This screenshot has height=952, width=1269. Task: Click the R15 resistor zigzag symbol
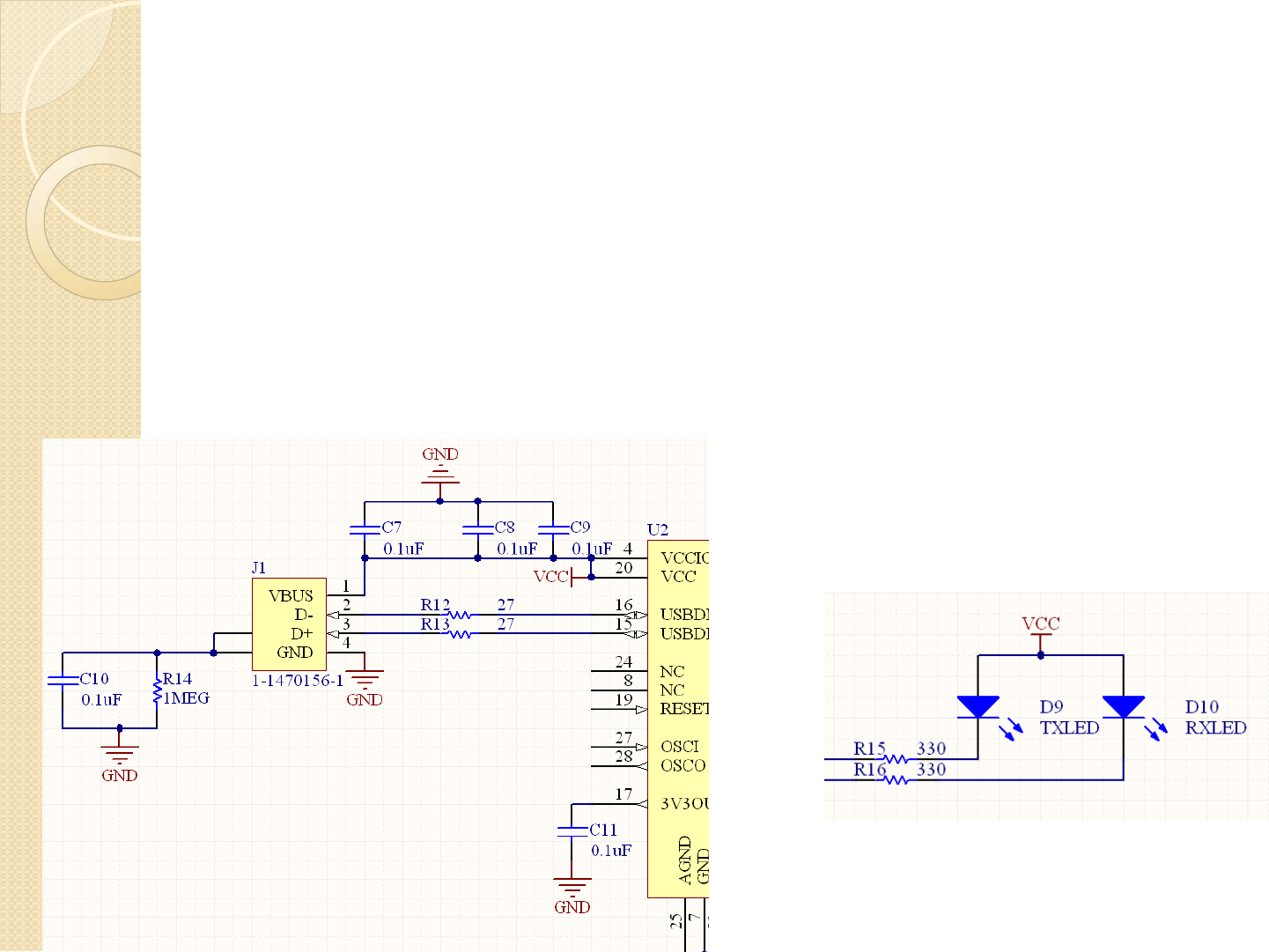point(896,758)
